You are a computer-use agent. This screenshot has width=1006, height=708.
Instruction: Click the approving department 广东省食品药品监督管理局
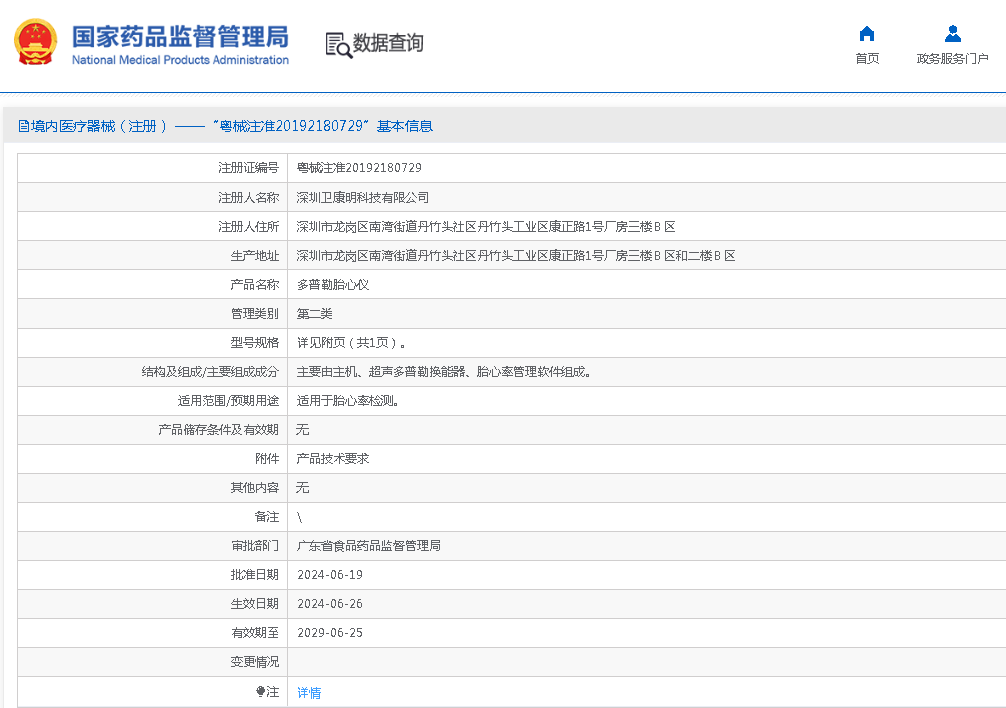(x=368, y=546)
